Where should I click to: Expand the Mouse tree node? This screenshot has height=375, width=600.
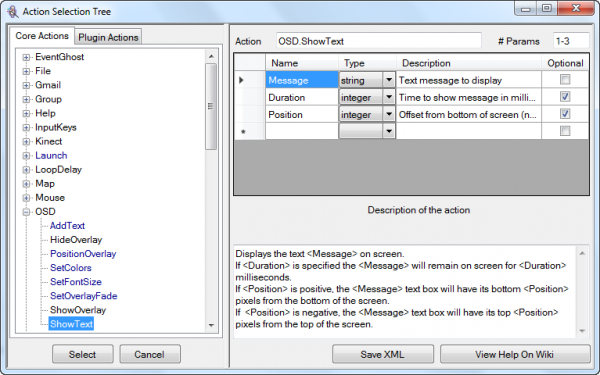coord(26,198)
